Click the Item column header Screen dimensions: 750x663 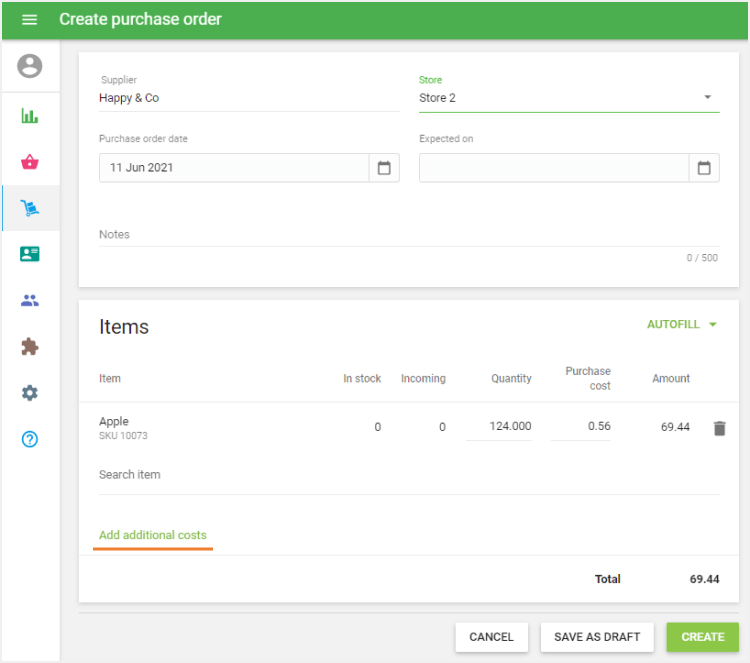[110, 378]
